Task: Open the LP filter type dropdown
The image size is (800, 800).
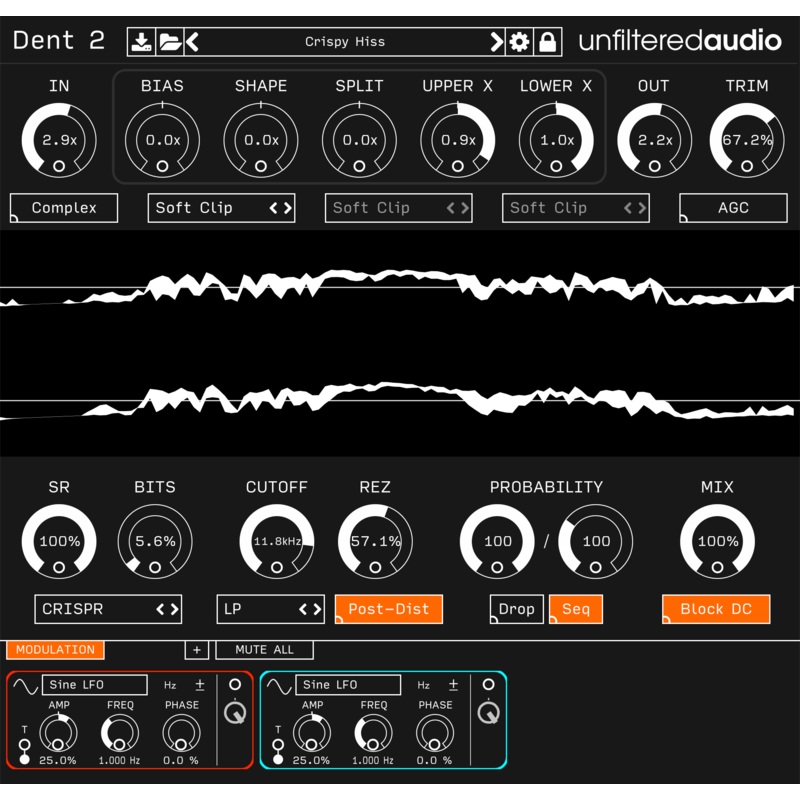Action: [270, 609]
